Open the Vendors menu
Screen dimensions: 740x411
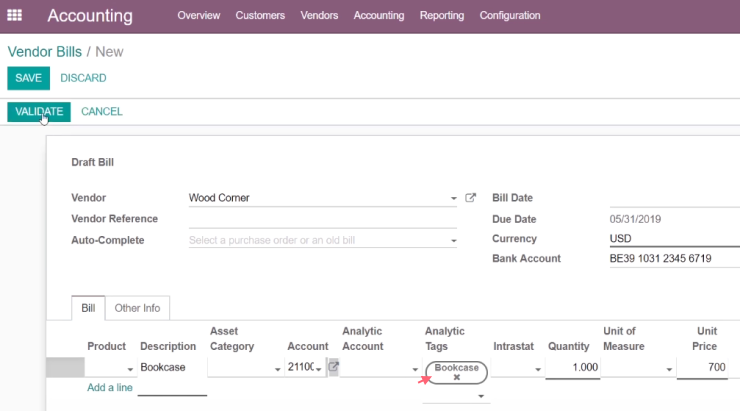(x=319, y=16)
